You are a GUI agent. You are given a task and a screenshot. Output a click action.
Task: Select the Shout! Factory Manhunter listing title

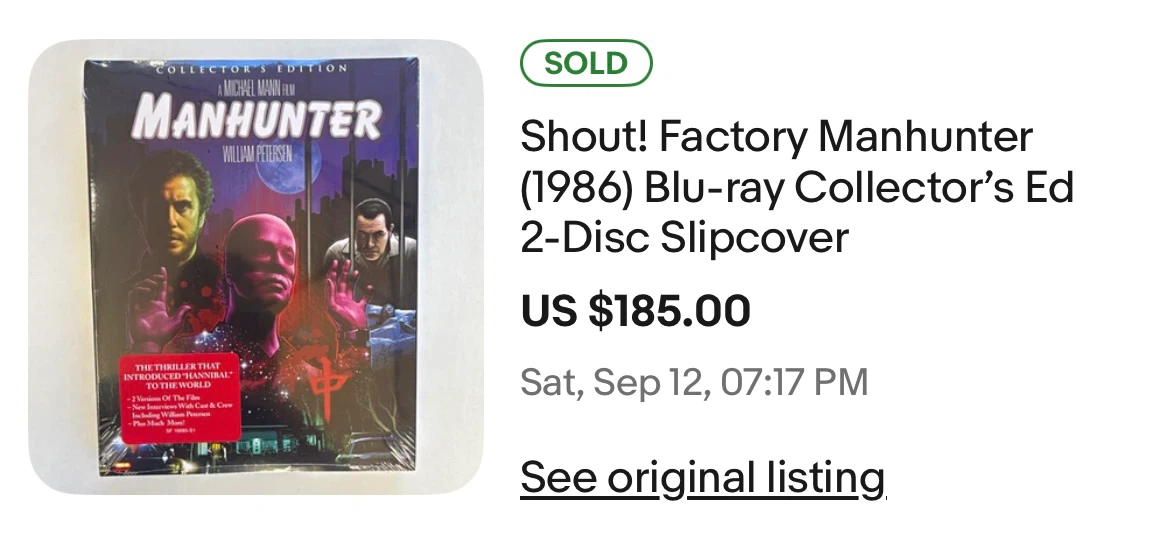click(797, 186)
